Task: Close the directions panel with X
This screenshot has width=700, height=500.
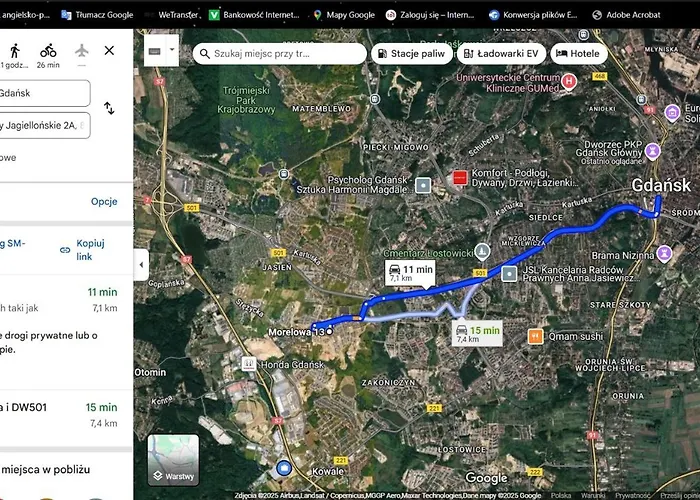Action: pyautogui.click(x=109, y=50)
